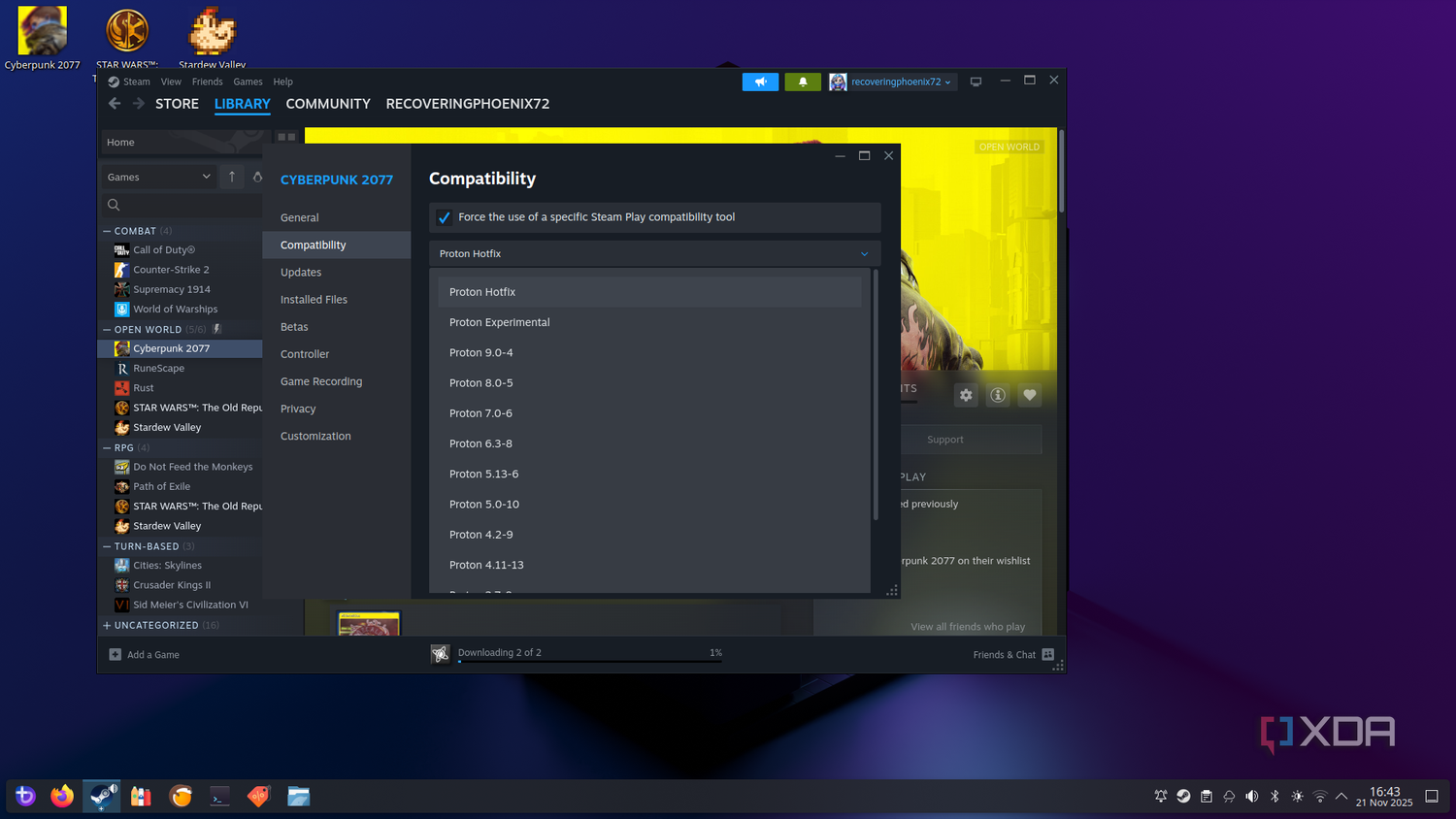Image resolution: width=1456 pixels, height=819 pixels.
Task: Go forward with the right arrow
Action: click(x=139, y=104)
